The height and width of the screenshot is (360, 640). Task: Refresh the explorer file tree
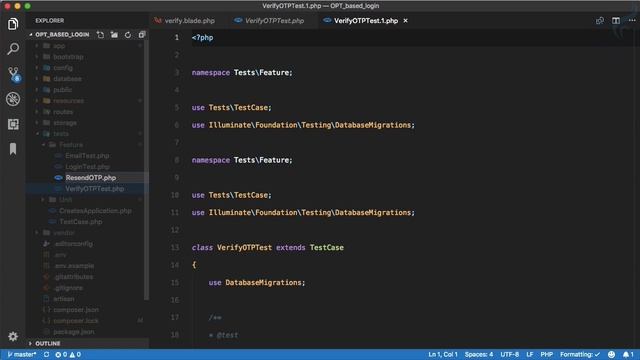tap(128, 35)
